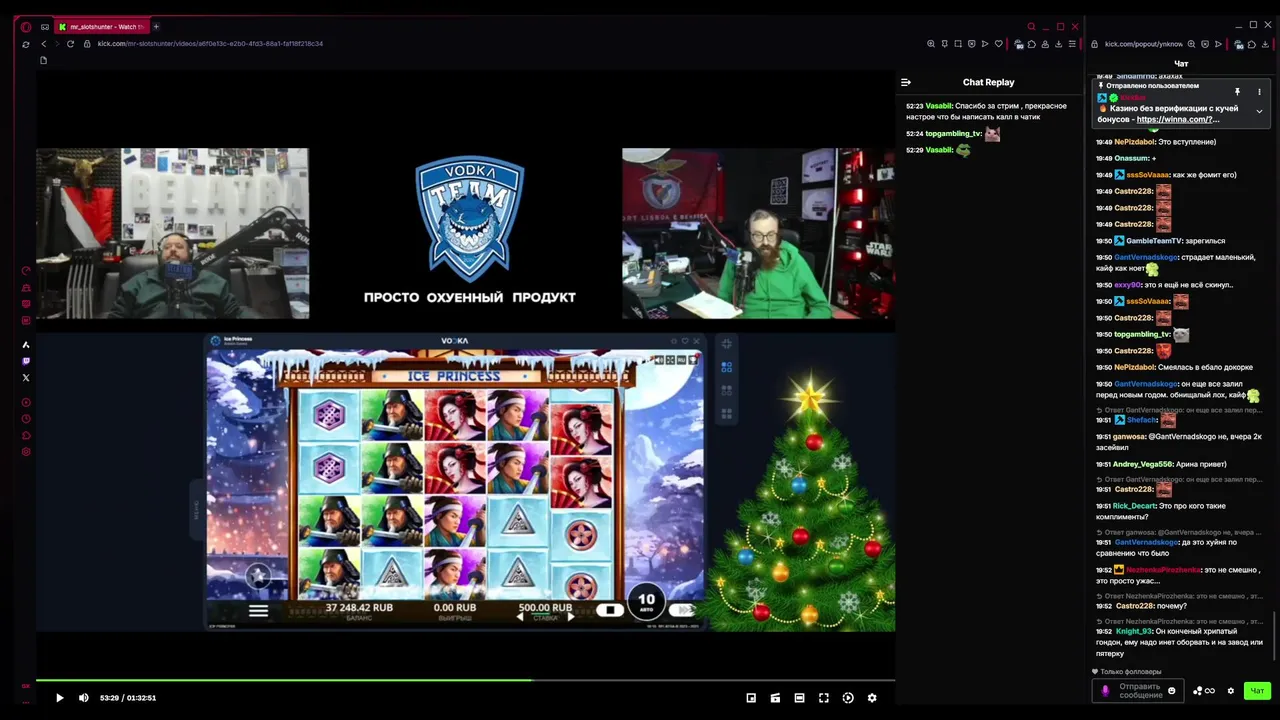Go back to the previous page

click(x=43, y=44)
